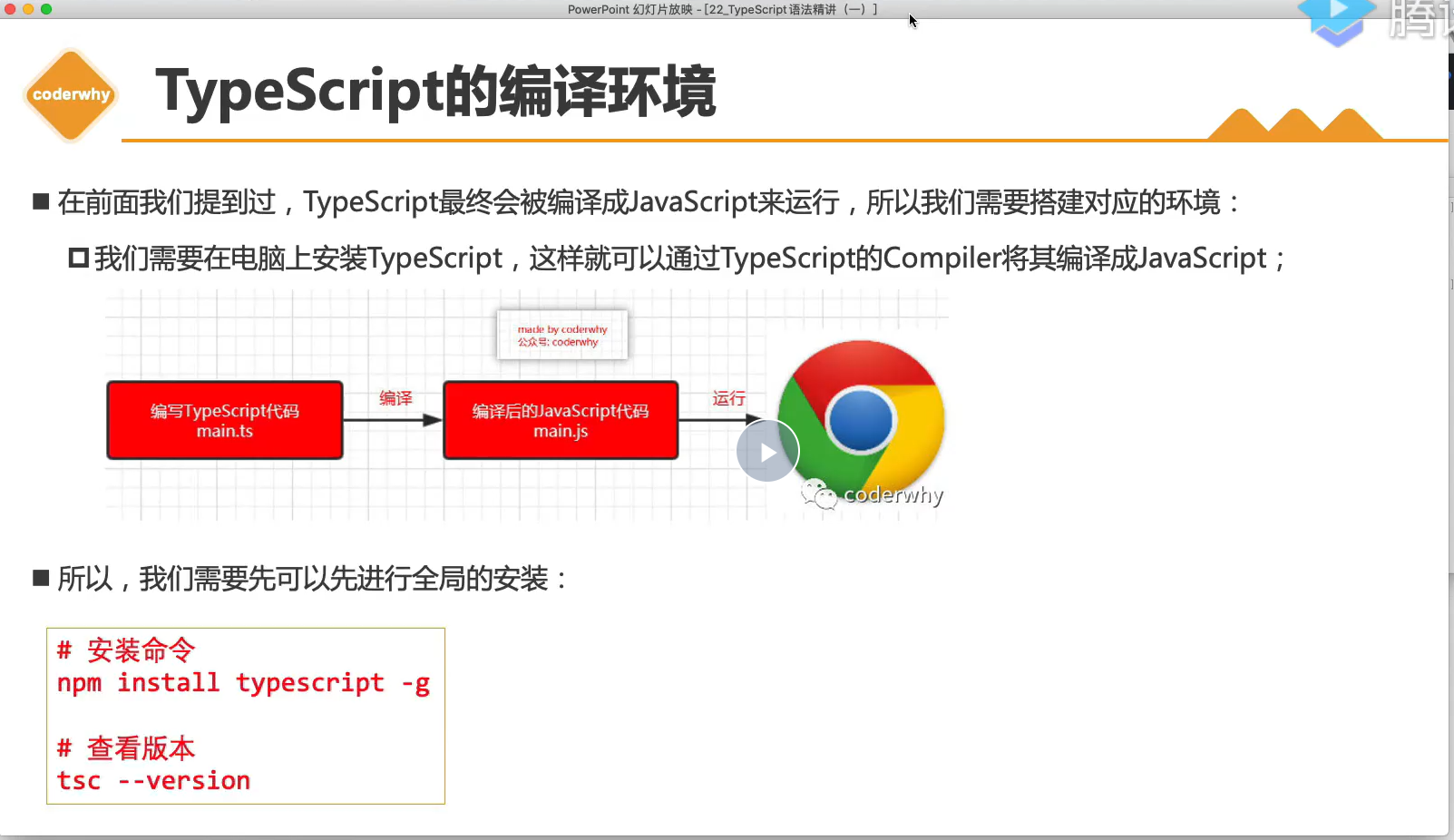Click the Chrome browser logo in diagram
This screenshot has width=1454, height=840.
(x=861, y=421)
